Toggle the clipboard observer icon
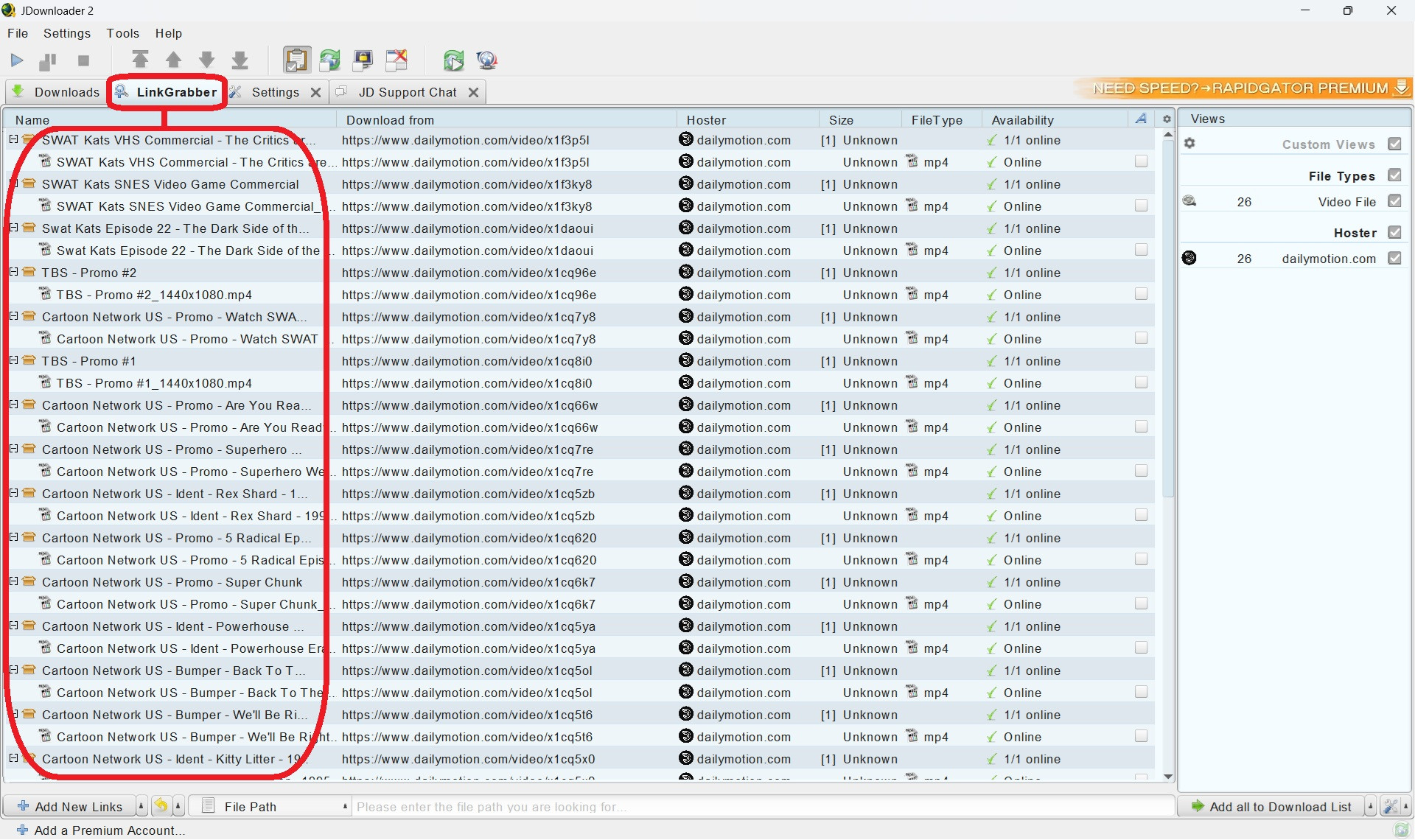The height and width of the screenshot is (840, 1415). [x=296, y=60]
